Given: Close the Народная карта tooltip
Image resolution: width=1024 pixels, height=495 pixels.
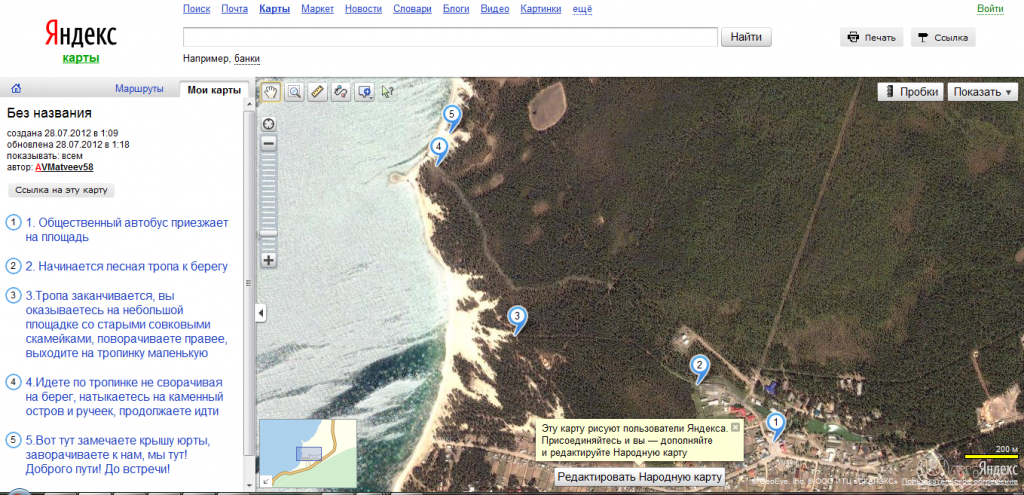Looking at the screenshot, I should click(735, 427).
